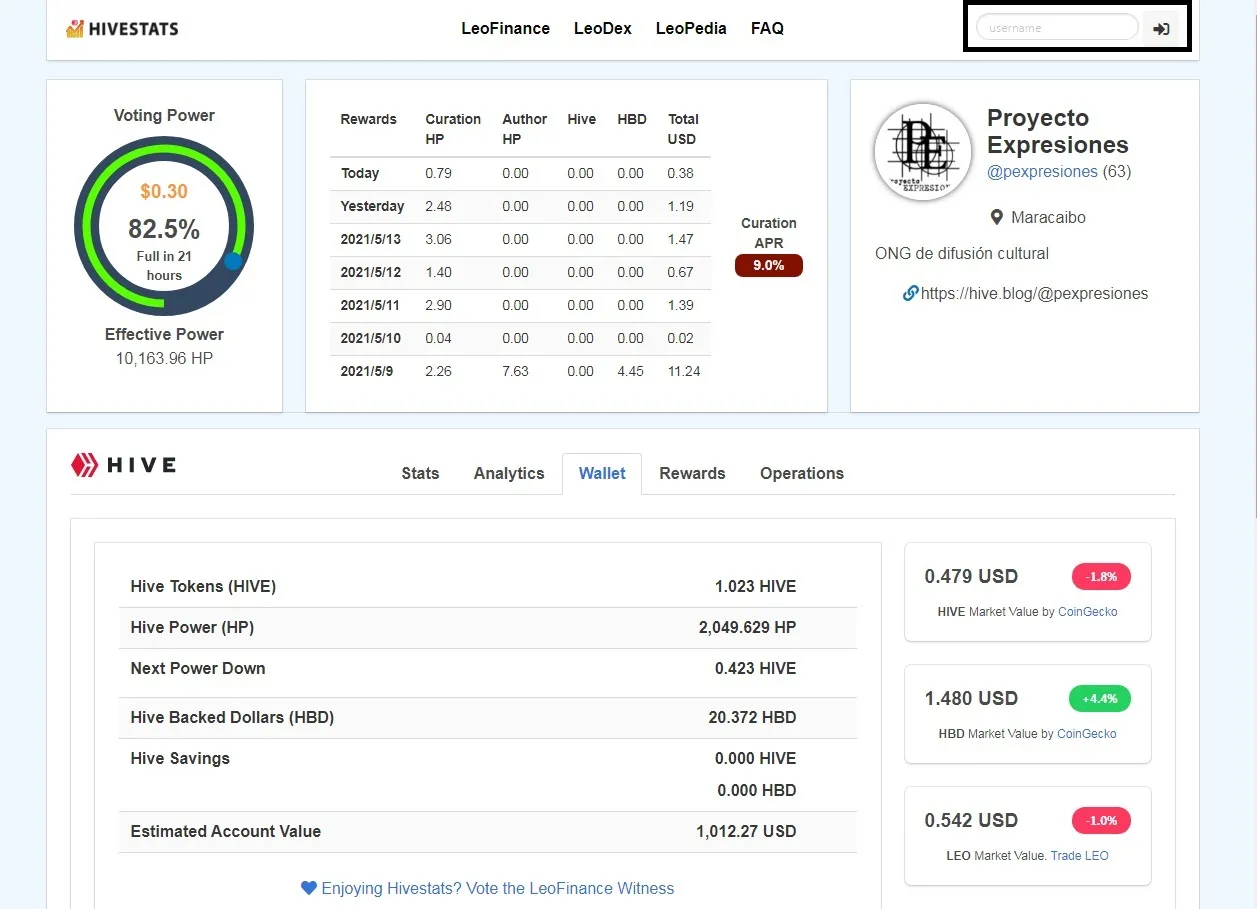Image resolution: width=1257 pixels, height=909 pixels.
Task: Click the voting power blue dial knob
Action: [233, 261]
